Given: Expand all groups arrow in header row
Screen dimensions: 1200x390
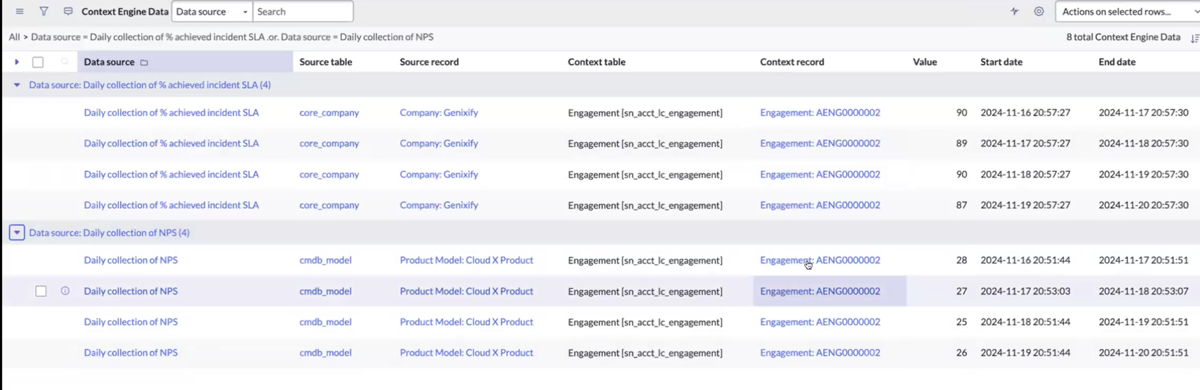Looking at the screenshot, I should (17, 62).
